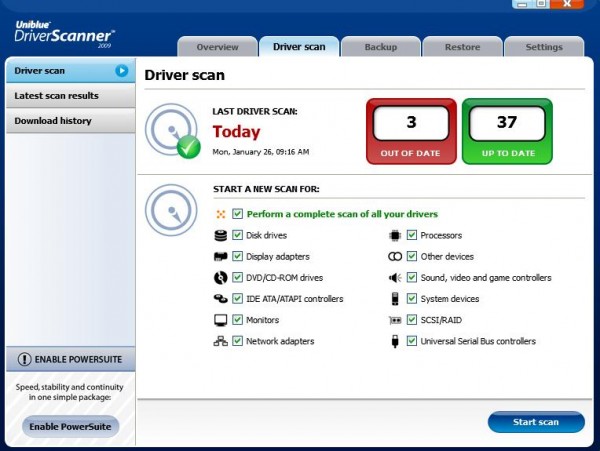
Task: Click the Disk drives icon
Action: 220,236
